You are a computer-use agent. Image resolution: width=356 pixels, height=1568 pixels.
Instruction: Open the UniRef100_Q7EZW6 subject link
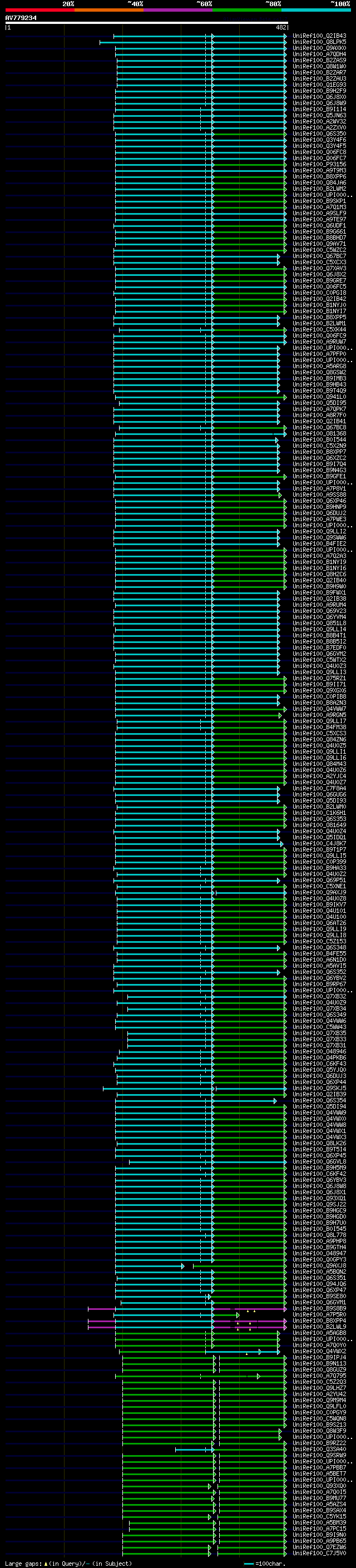(319, 1547)
